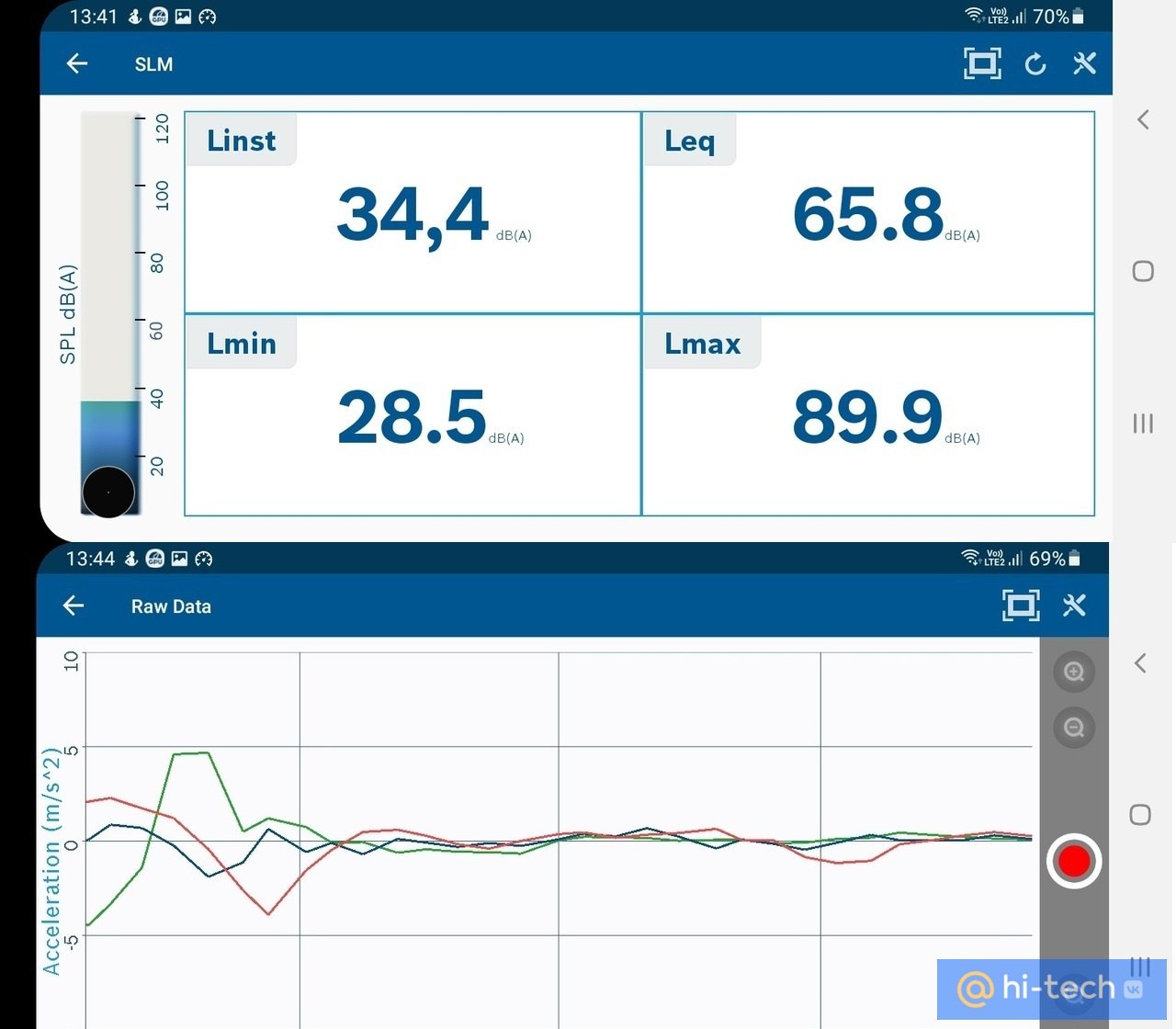Screen dimensions: 1176x1029
Task: Start recording with the red record button
Action: (x=1074, y=861)
